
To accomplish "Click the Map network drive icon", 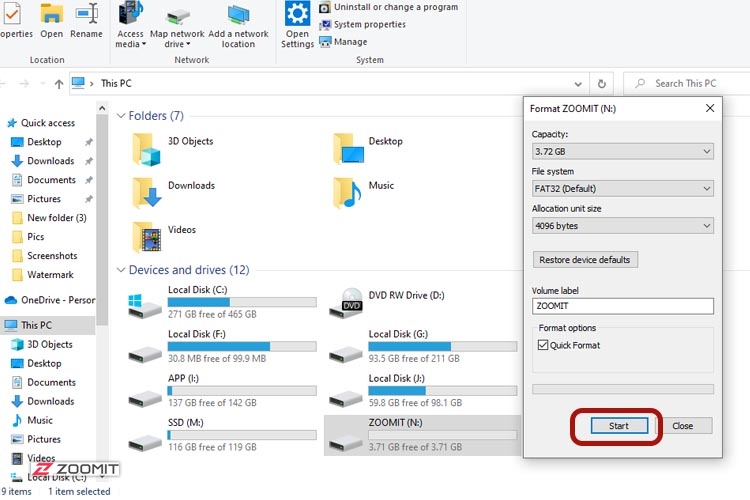I will [176, 15].
